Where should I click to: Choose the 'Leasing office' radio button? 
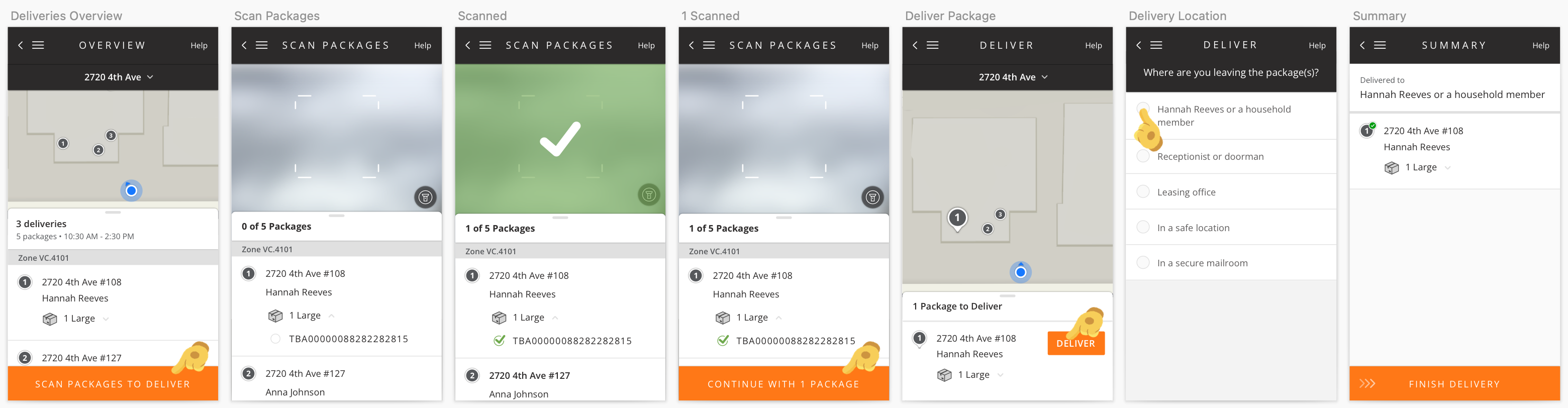[1144, 192]
